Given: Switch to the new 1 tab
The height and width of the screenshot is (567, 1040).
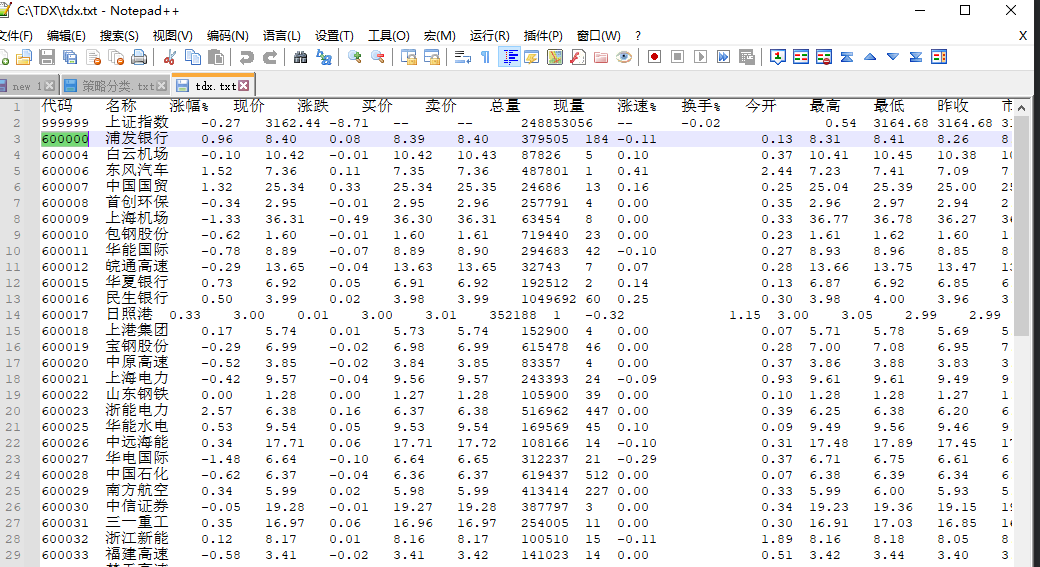Looking at the screenshot, I should 27,86.
